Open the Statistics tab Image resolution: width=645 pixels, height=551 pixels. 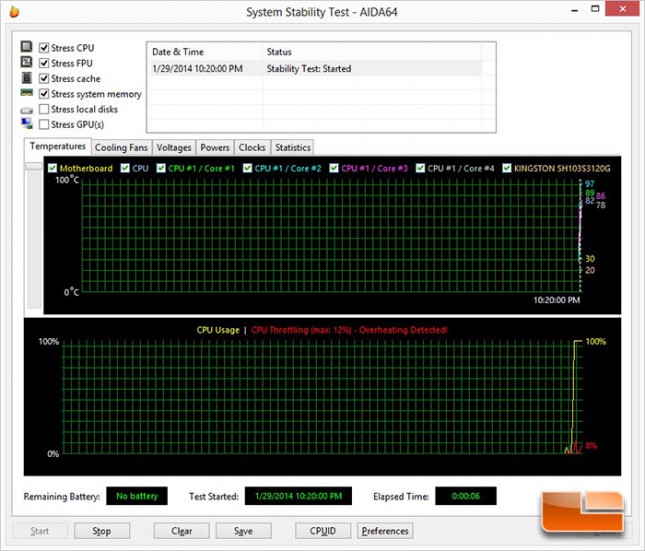[292, 147]
